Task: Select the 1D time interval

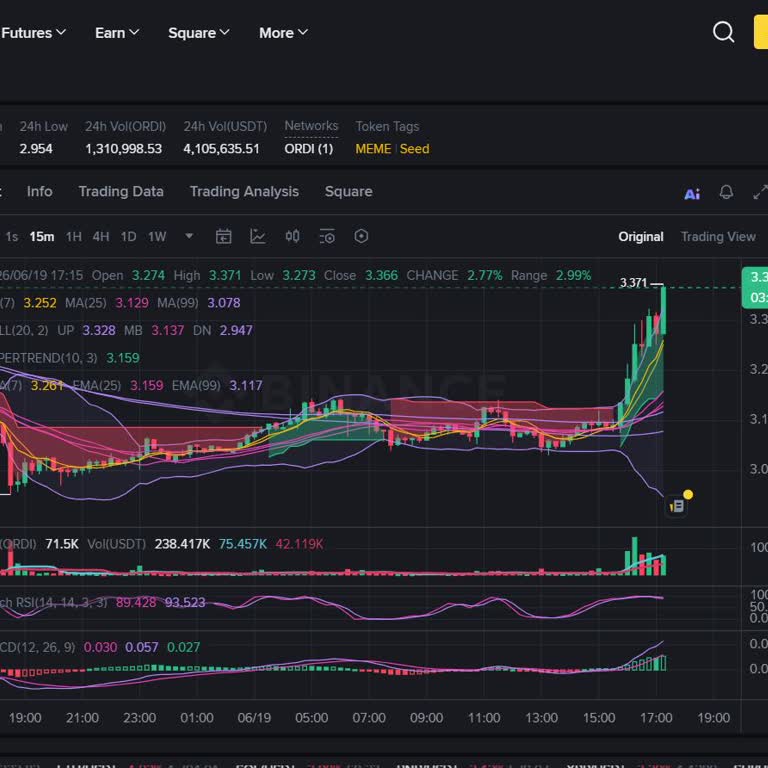Action: 128,237
